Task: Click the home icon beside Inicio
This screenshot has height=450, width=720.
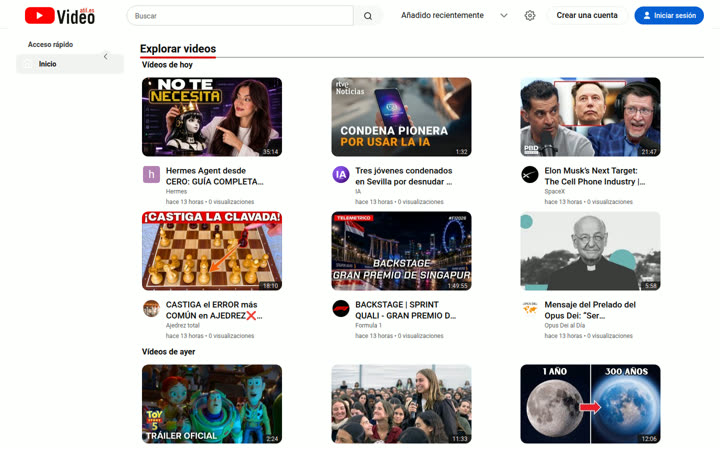Action: point(28,64)
